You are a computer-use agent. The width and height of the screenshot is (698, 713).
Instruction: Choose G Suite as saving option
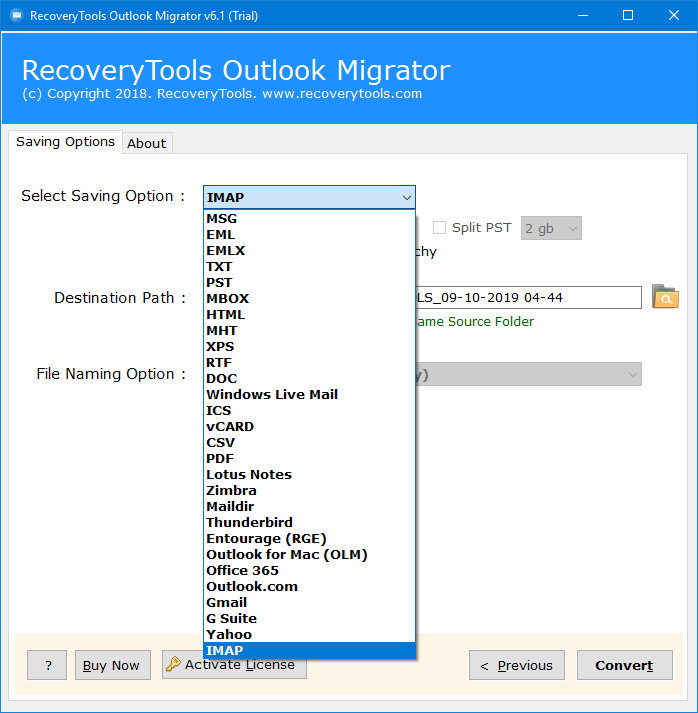(x=309, y=618)
